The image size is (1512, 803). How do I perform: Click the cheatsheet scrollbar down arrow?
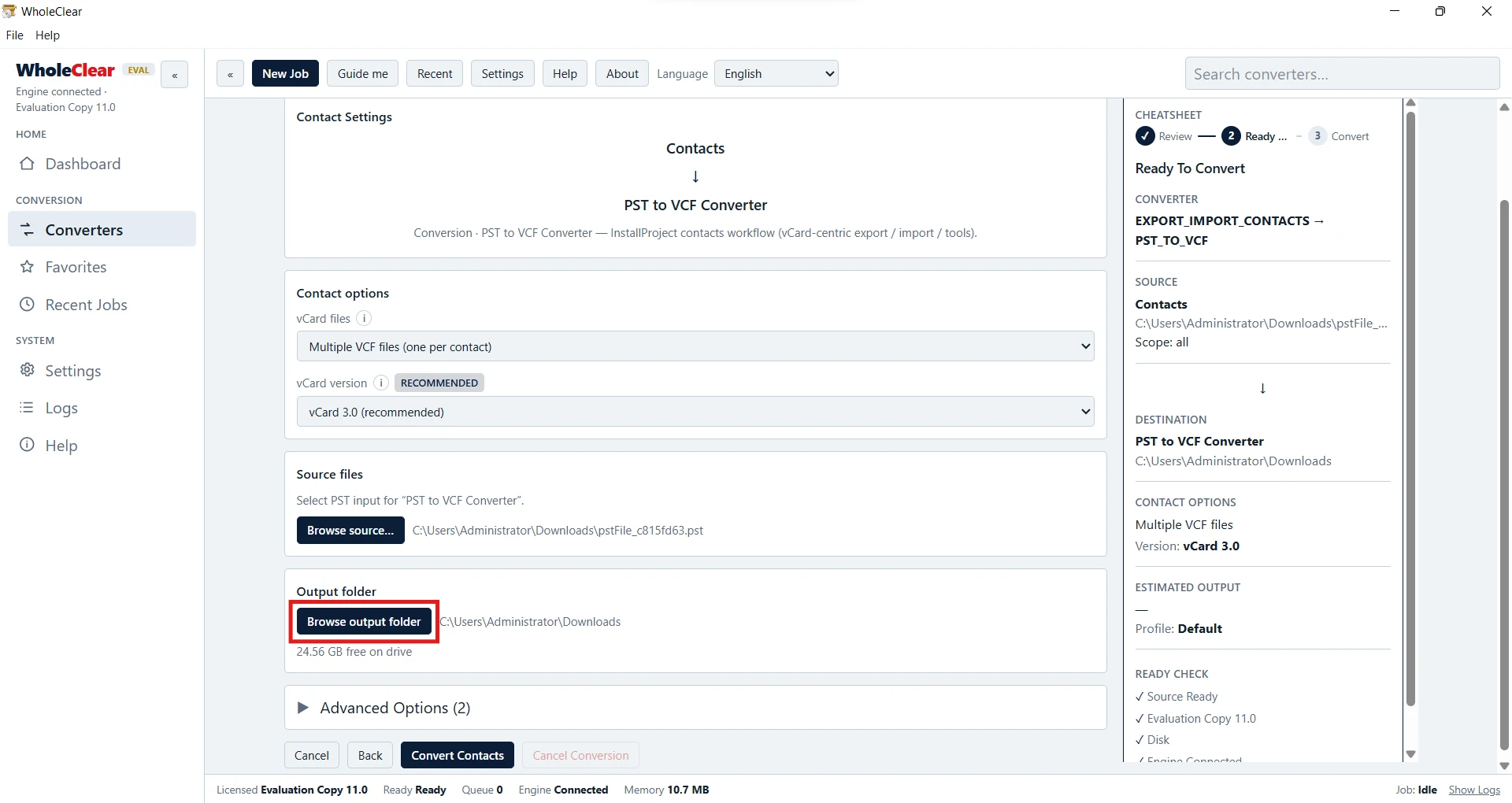(1410, 754)
